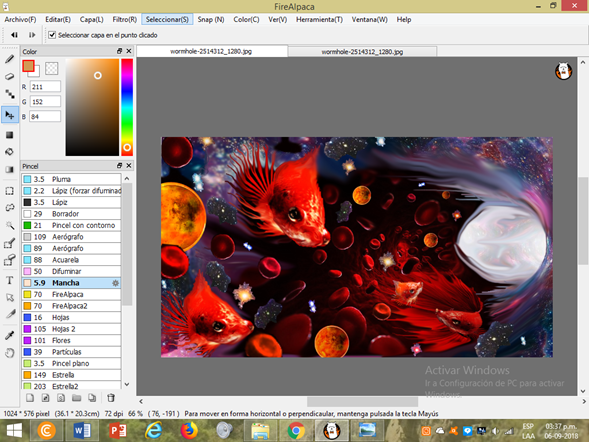The height and width of the screenshot is (442, 589).
Task: Select the Pluma brush
Action: [71, 179]
